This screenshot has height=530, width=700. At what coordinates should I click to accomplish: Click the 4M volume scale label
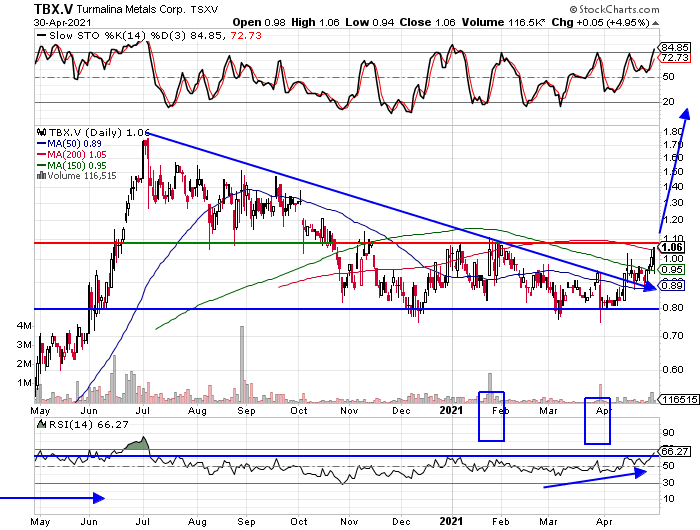point(25,326)
